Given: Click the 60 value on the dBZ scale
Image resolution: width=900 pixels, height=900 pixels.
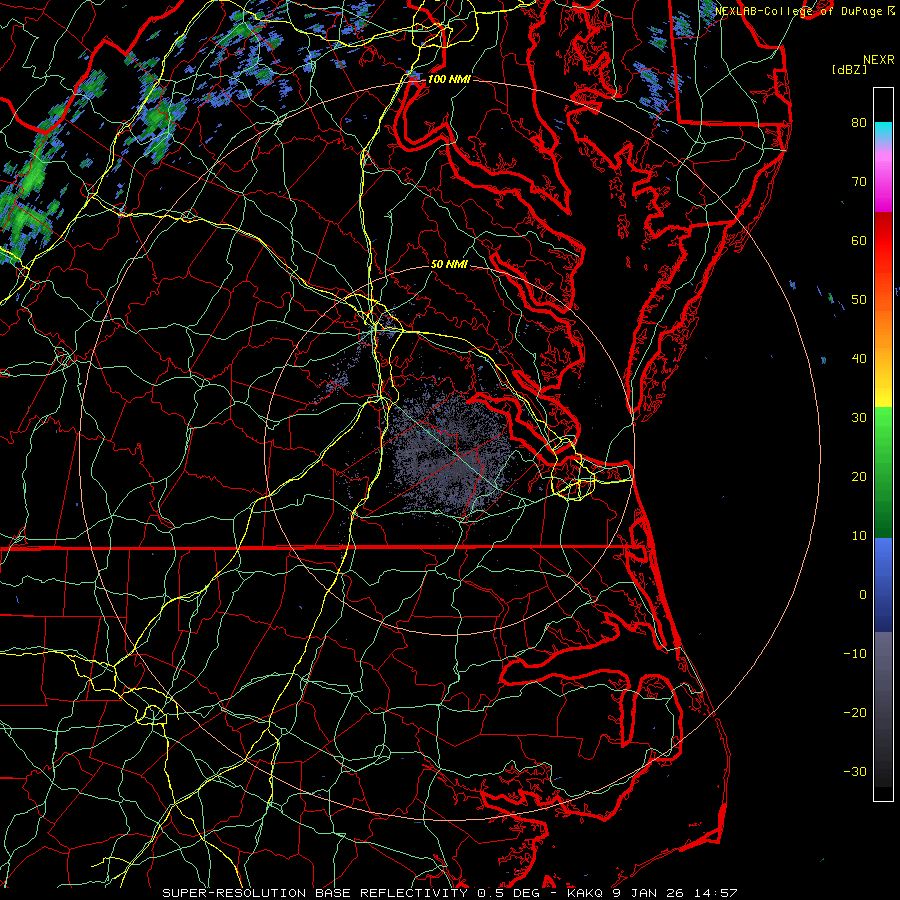Looking at the screenshot, I should tap(859, 240).
